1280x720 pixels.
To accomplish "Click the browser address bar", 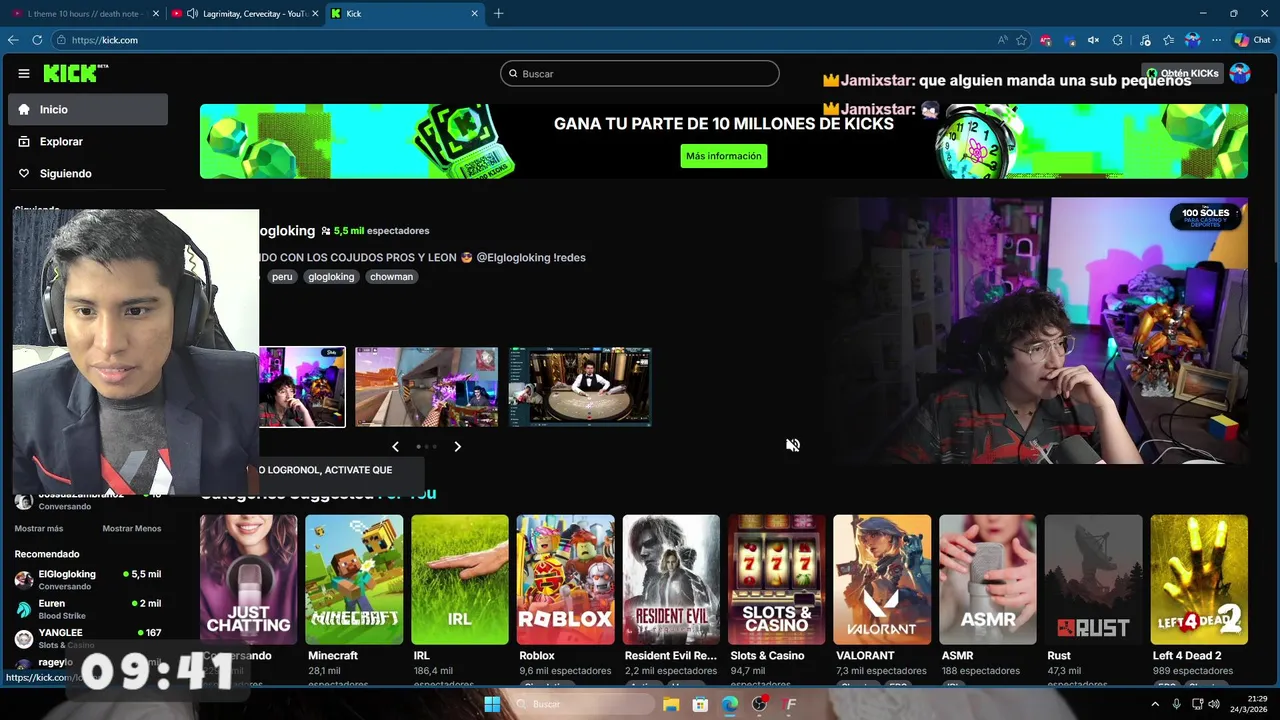I will pos(530,40).
